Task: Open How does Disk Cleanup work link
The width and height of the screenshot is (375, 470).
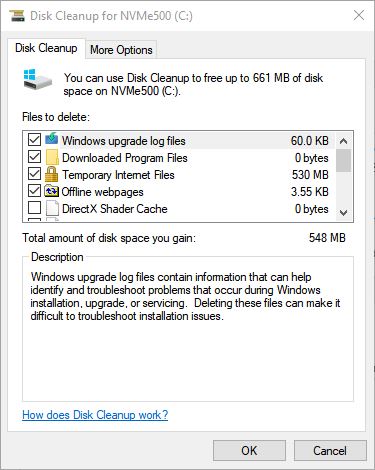Action: pyautogui.click(x=95, y=415)
